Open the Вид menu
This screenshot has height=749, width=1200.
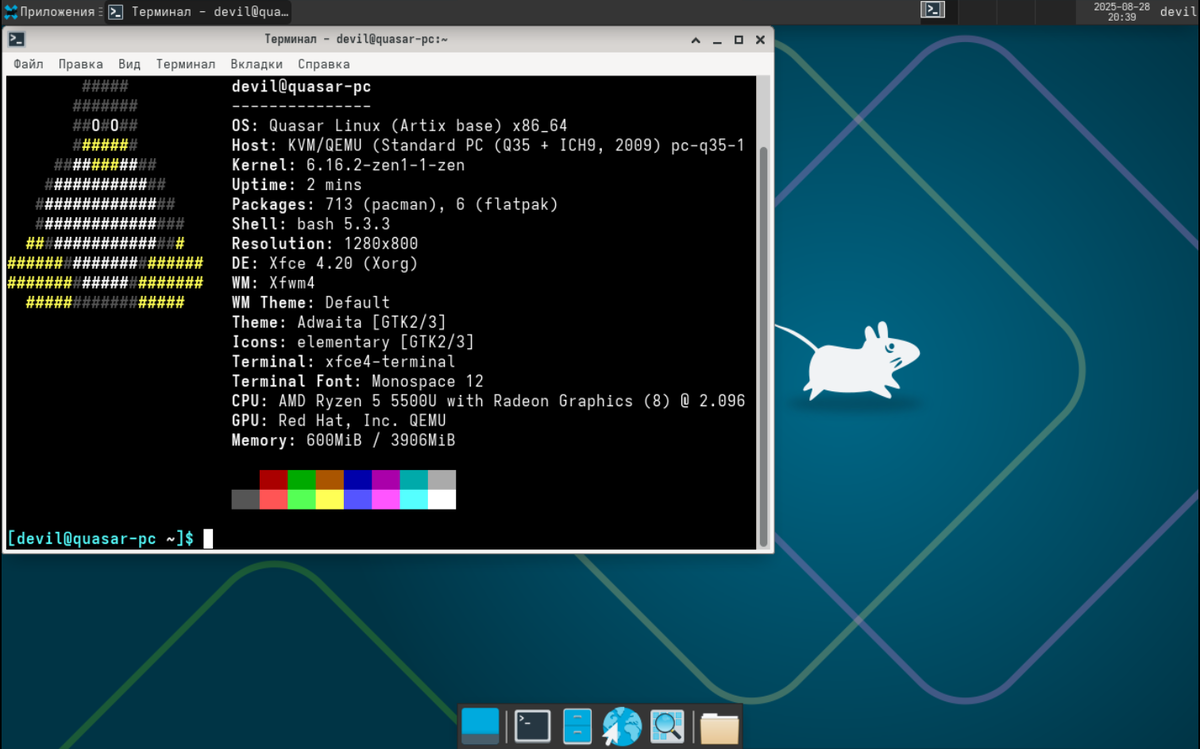click(x=128, y=63)
